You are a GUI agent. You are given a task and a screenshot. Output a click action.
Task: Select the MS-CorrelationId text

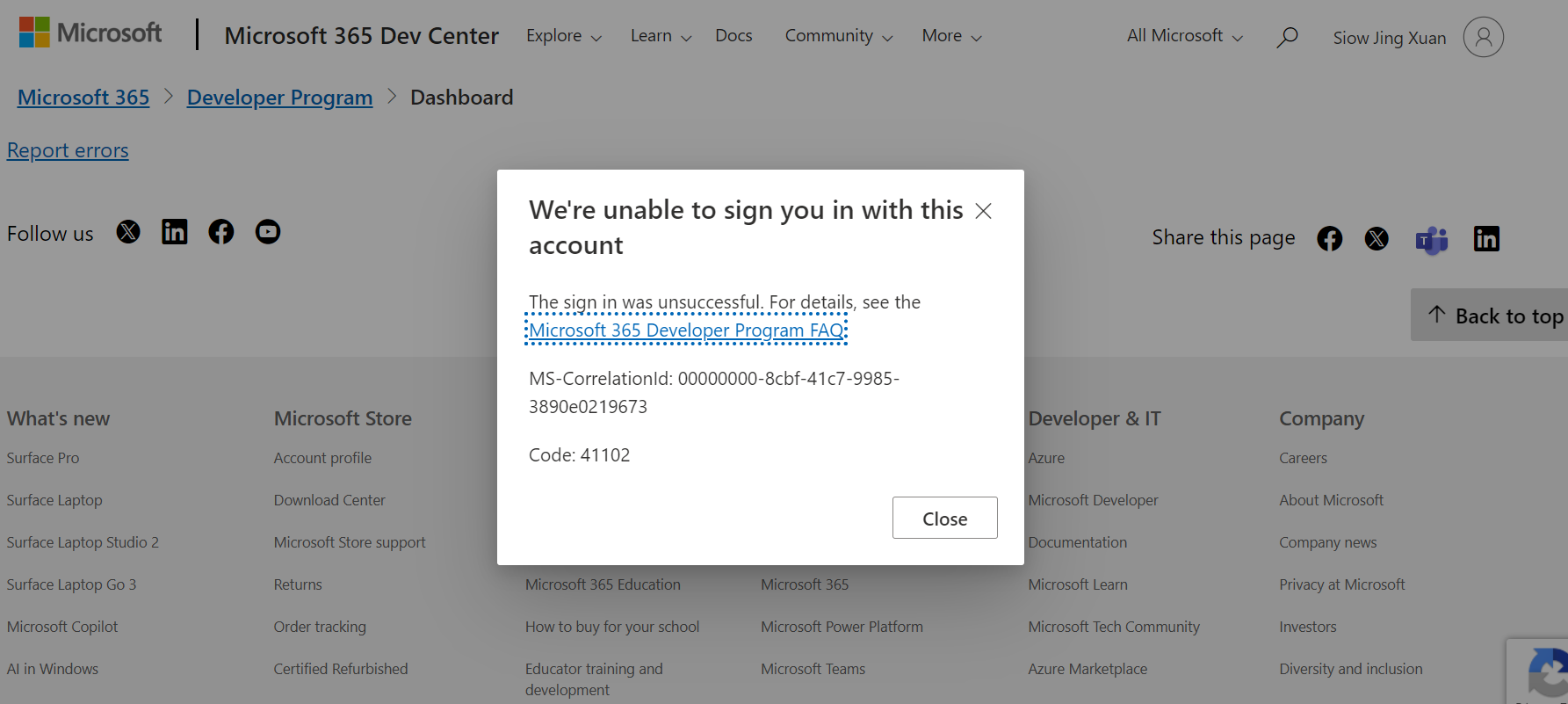(714, 393)
